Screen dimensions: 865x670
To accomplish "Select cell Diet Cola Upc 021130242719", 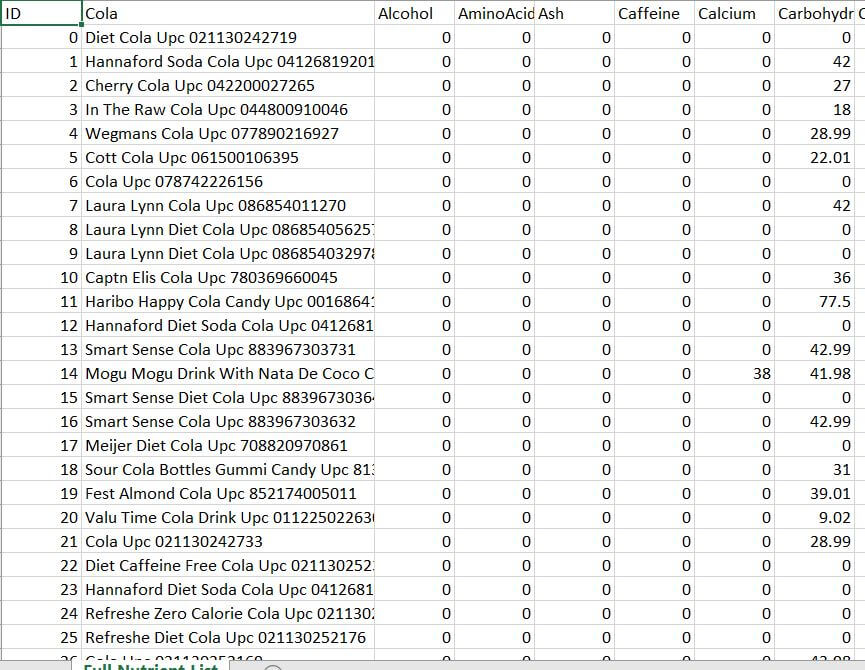I will [x=228, y=37].
